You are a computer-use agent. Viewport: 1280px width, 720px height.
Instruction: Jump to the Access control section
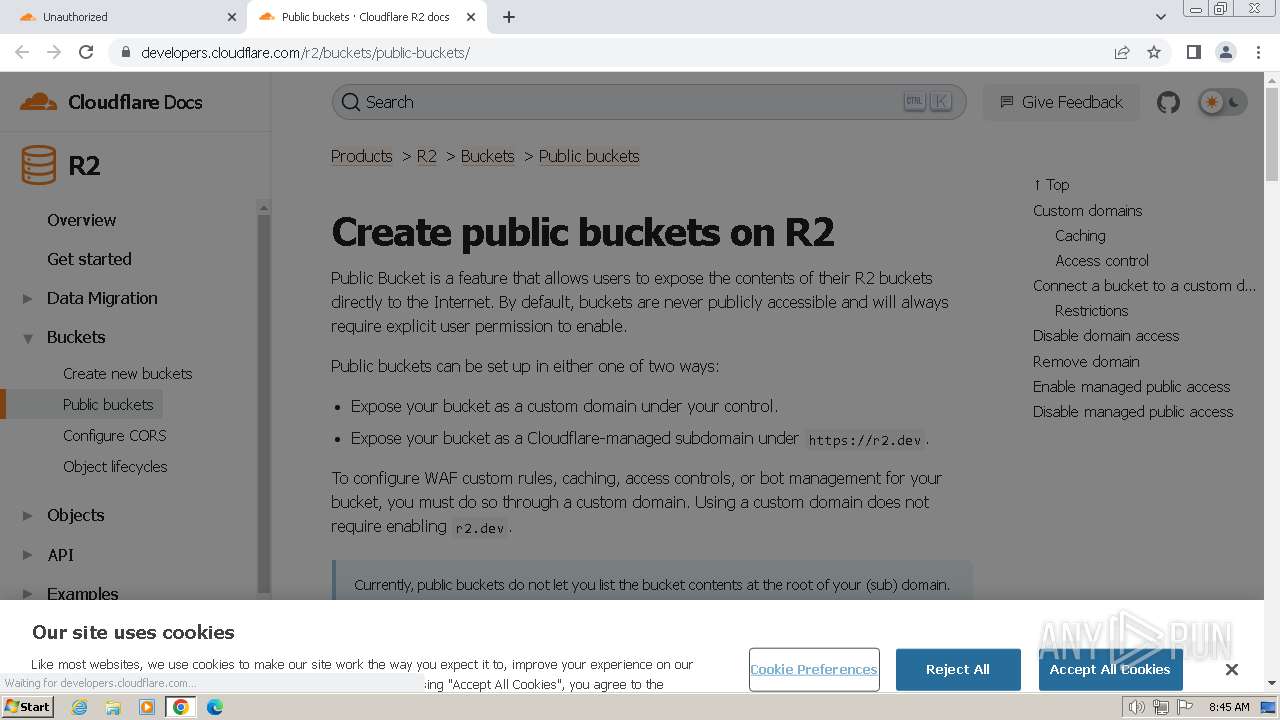point(1102,261)
